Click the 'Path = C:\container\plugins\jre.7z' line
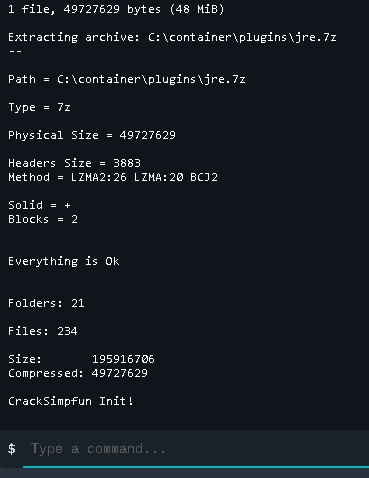Screen dimensions: 369x478 pyautogui.click(x=127, y=79)
